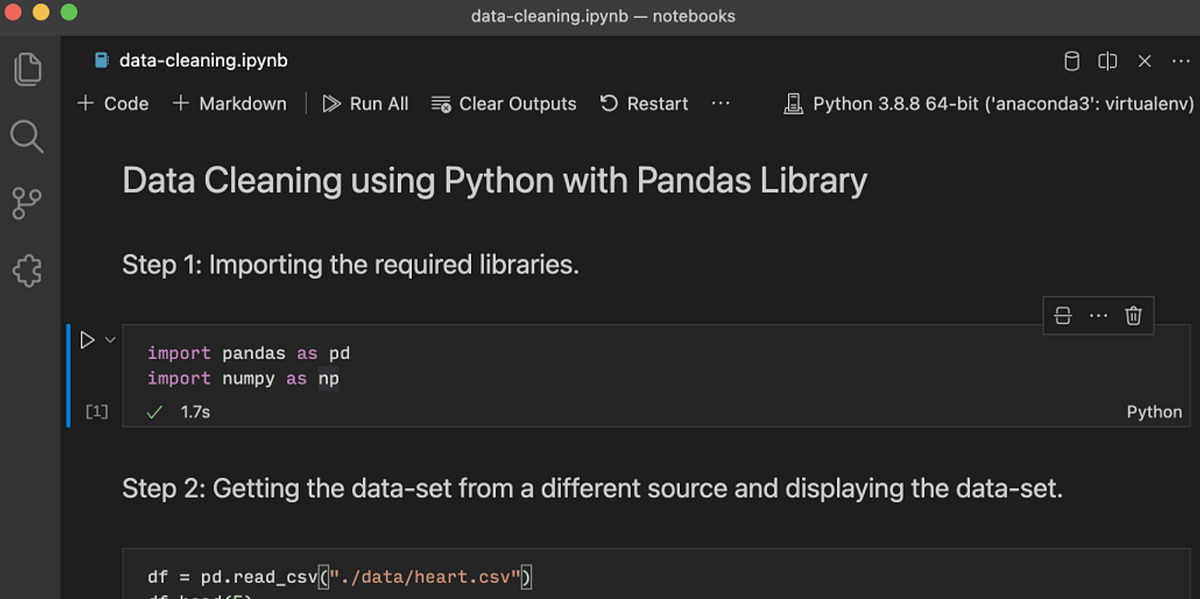Run All notebook cells
This screenshot has width=1200, height=599.
coord(365,103)
